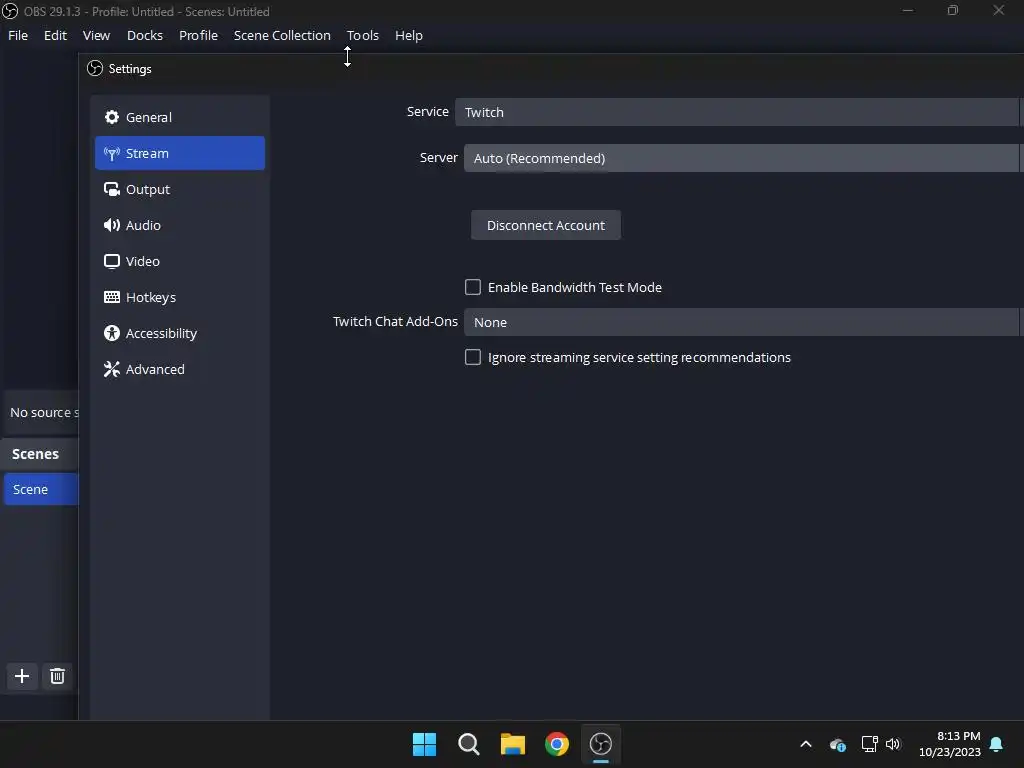
Task: Enable Bandwidth Test Mode checkbox
Action: coord(473,287)
